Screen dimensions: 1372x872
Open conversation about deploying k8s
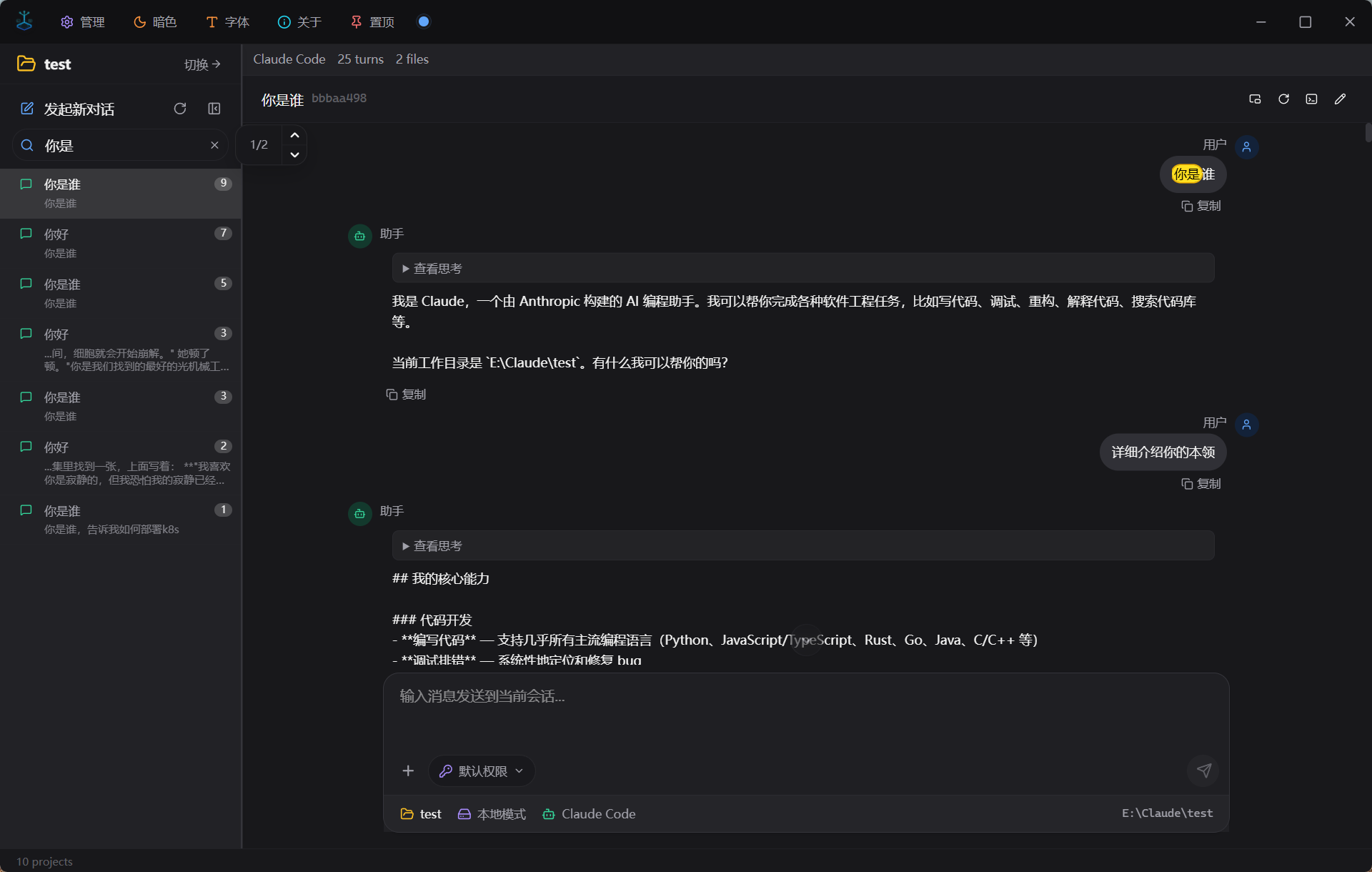pos(121,520)
